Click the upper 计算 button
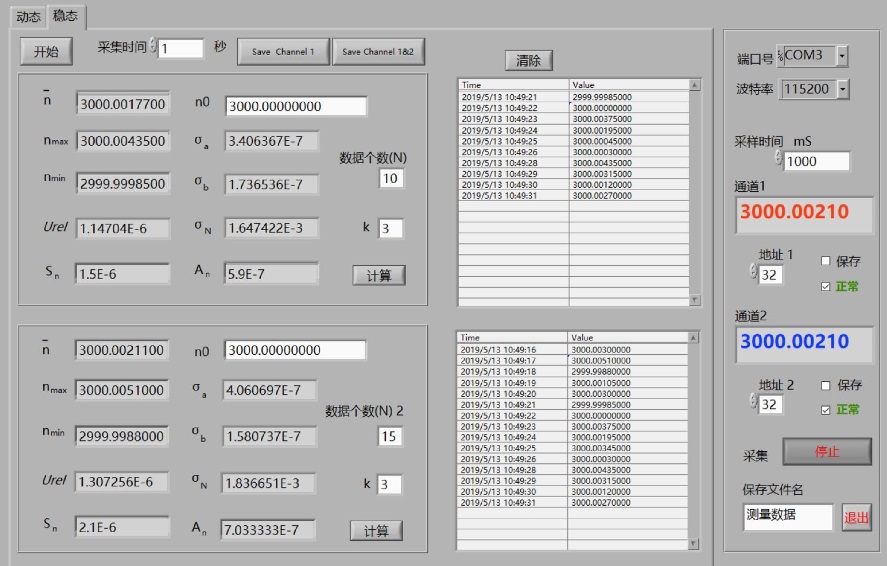Viewport: 887px width, 566px height. pos(378,275)
